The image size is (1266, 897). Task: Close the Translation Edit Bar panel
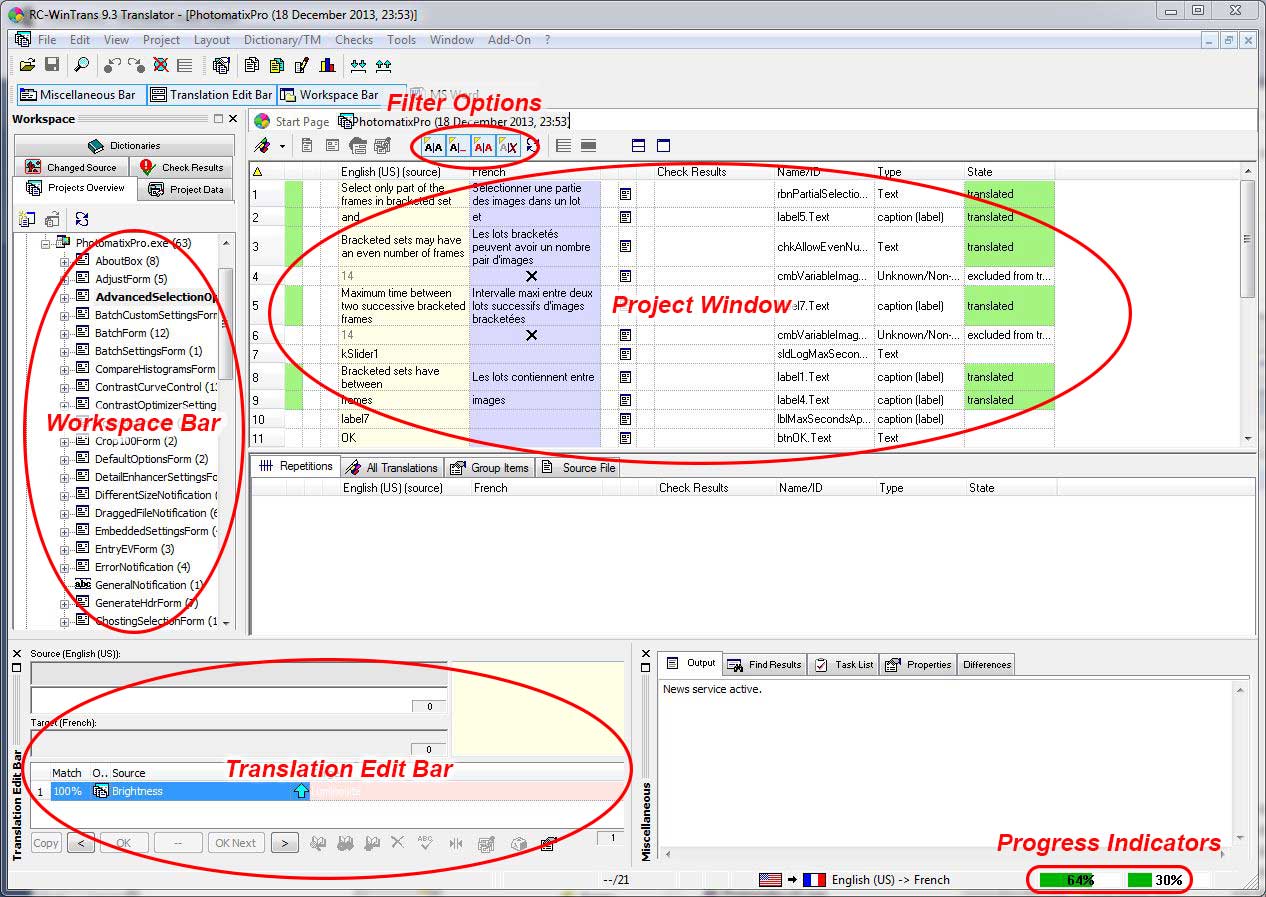click(x=17, y=653)
